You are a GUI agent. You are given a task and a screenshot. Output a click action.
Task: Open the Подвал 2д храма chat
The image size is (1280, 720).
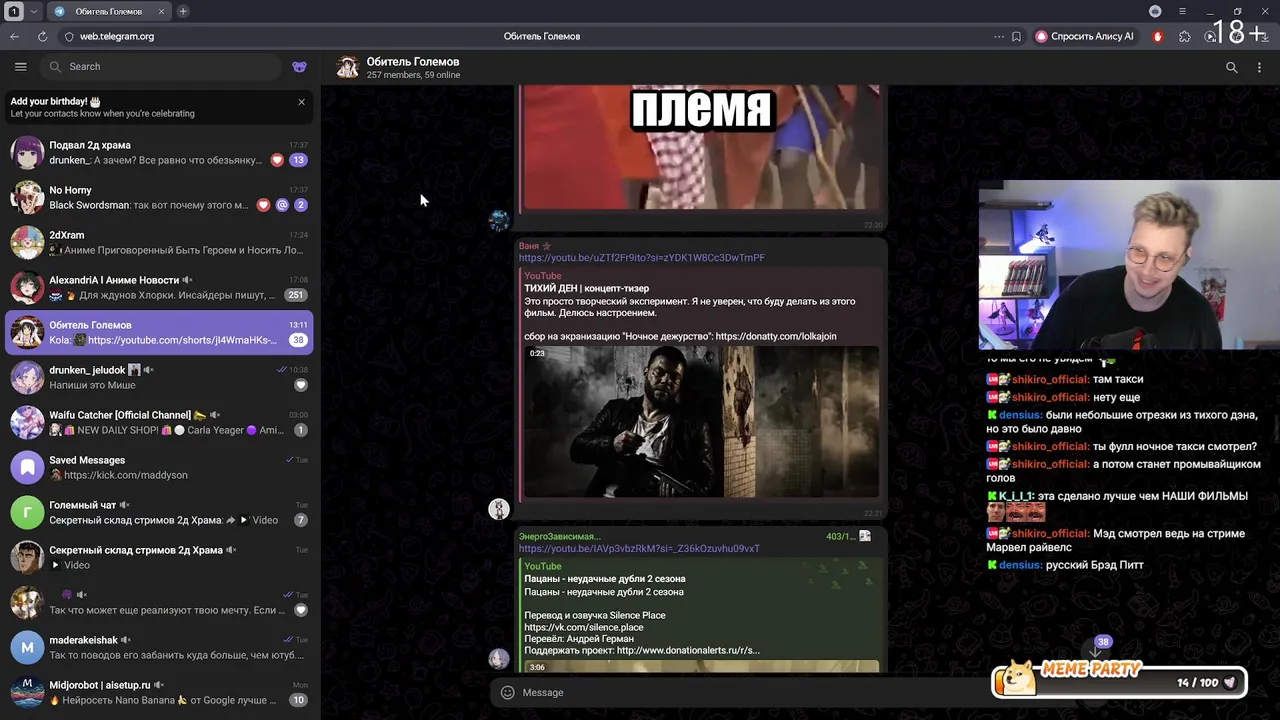pyautogui.click(x=160, y=152)
